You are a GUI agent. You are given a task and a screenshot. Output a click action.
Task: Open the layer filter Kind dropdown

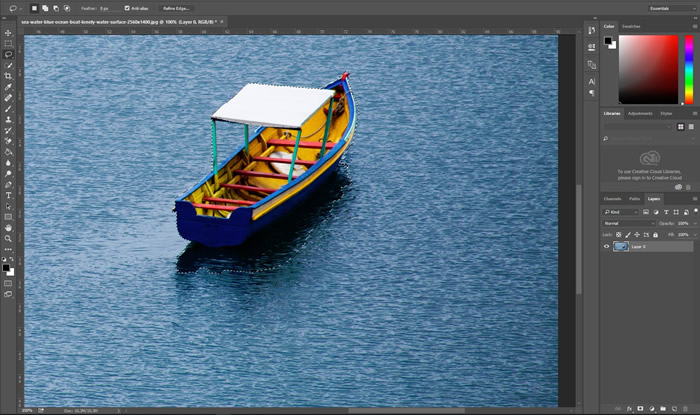click(620, 212)
